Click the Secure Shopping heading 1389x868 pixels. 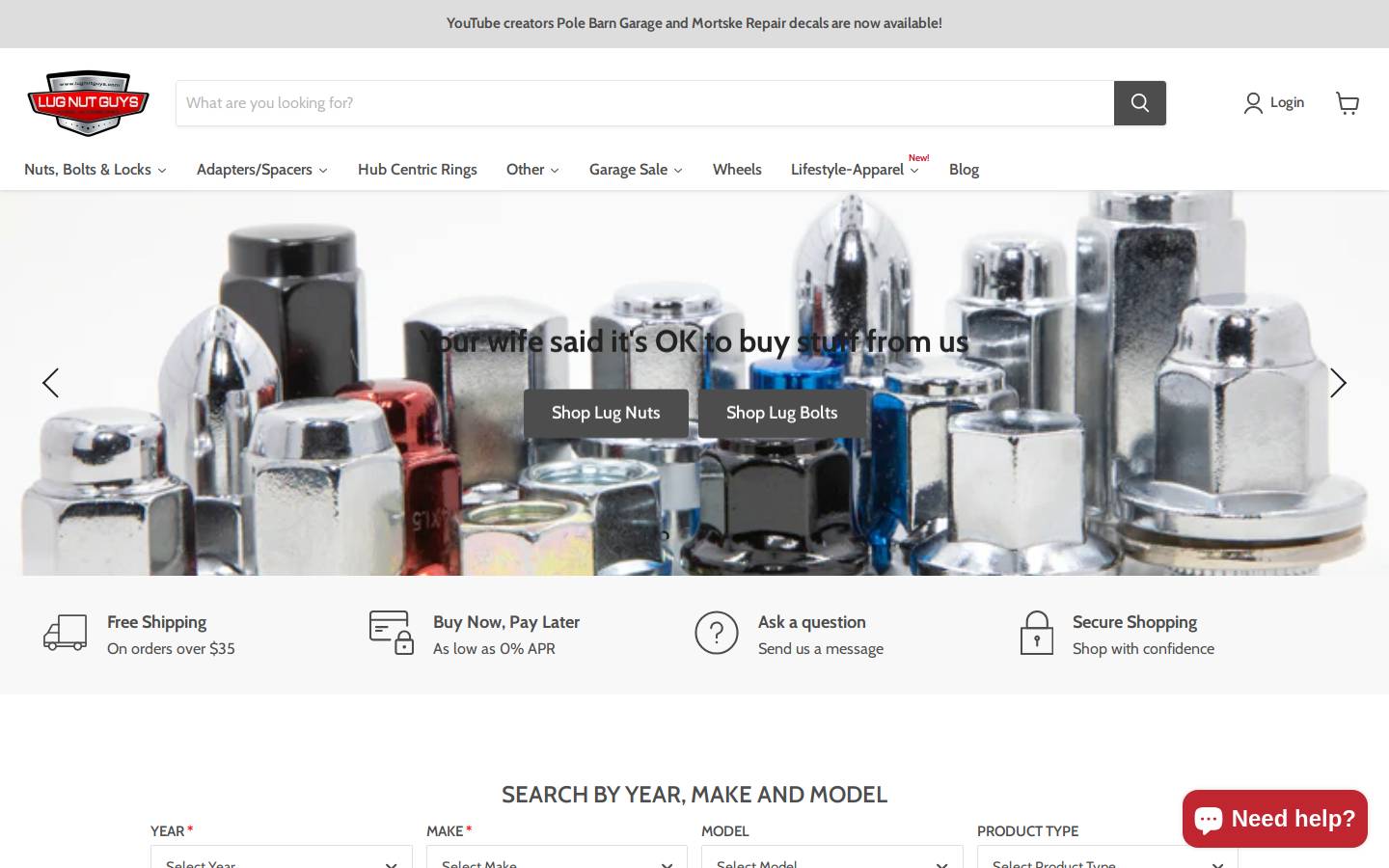(x=1134, y=622)
